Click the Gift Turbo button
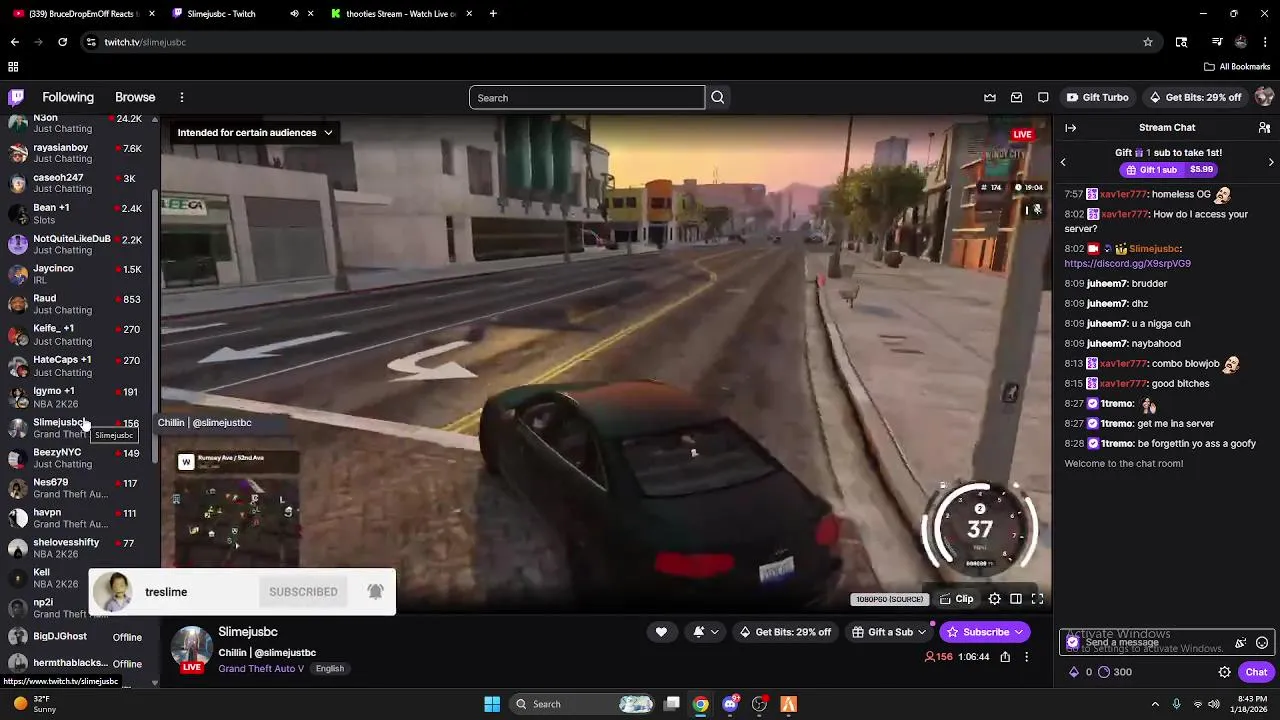The image size is (1280, 720). (1097, 97)
